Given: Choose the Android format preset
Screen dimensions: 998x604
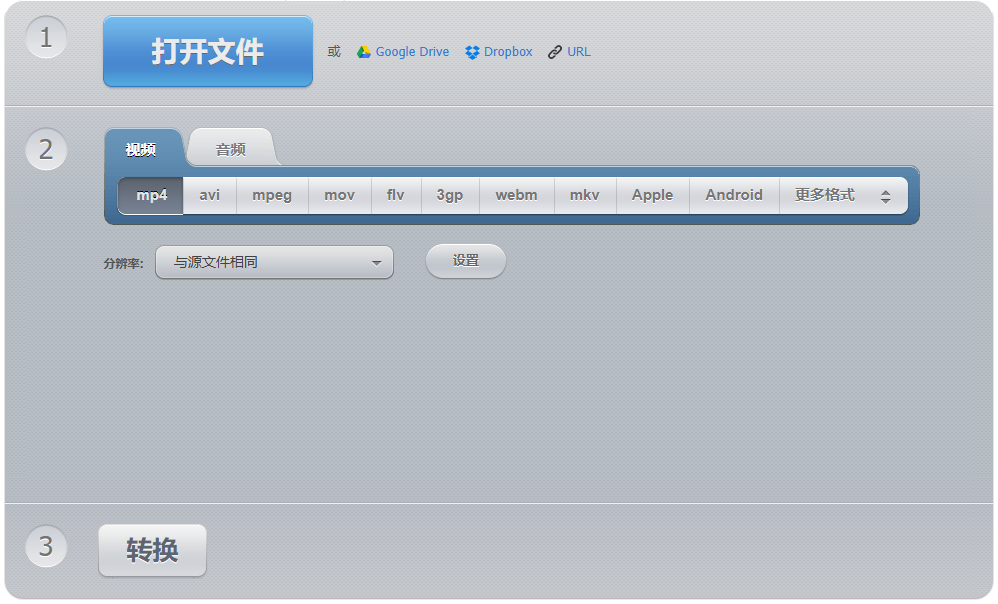Looking at the screenshot, I should (733, 195).
